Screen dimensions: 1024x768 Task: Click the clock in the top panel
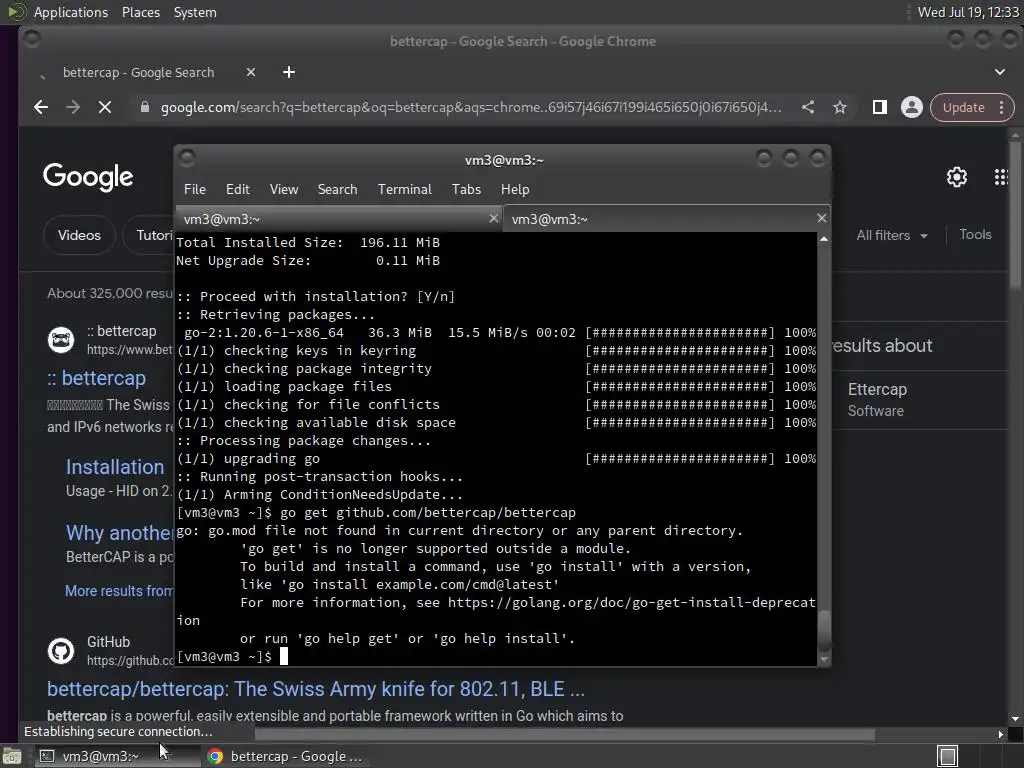pos(968,12)
